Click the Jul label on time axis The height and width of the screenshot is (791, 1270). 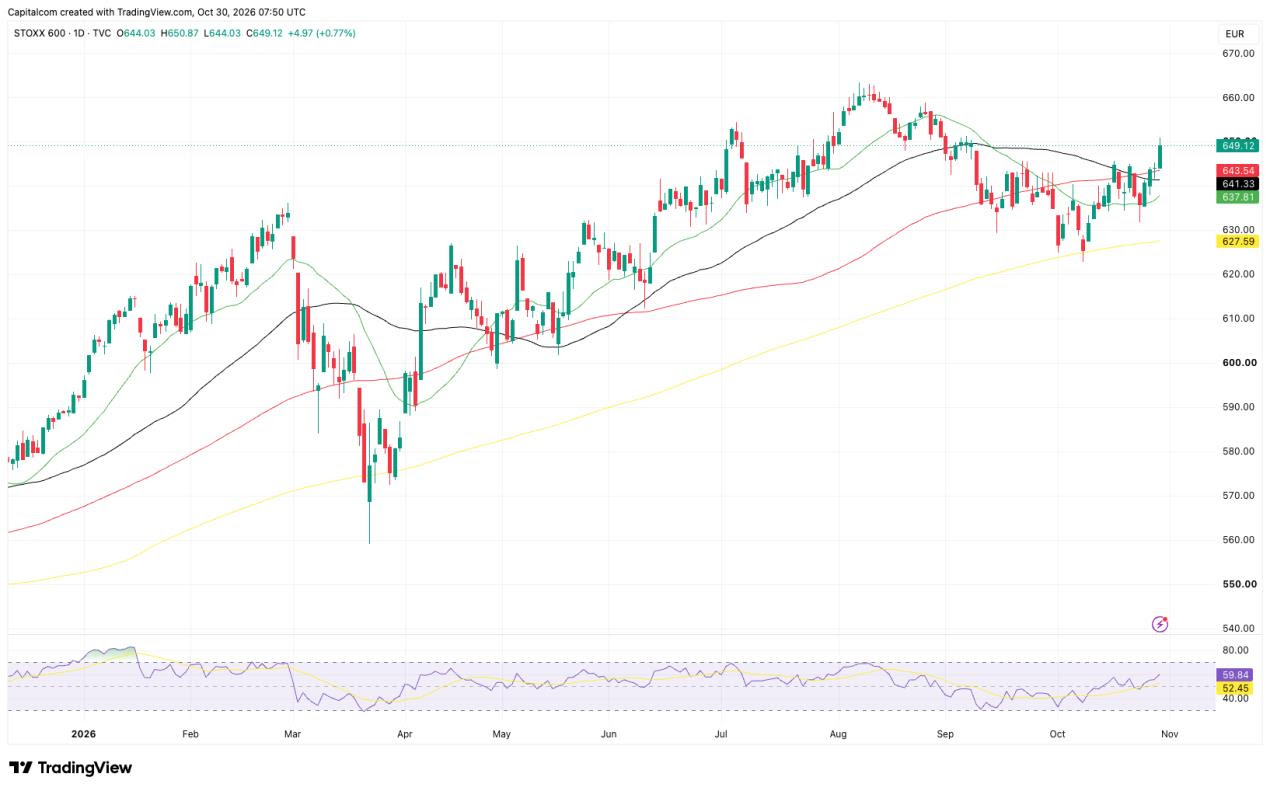point(720,734)
